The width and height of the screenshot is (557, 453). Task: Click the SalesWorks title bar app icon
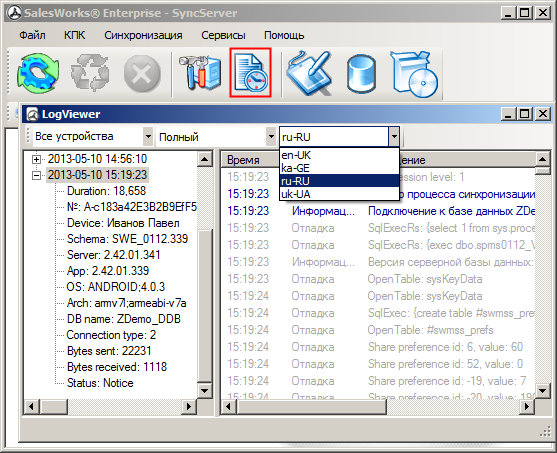pos(15,14)
